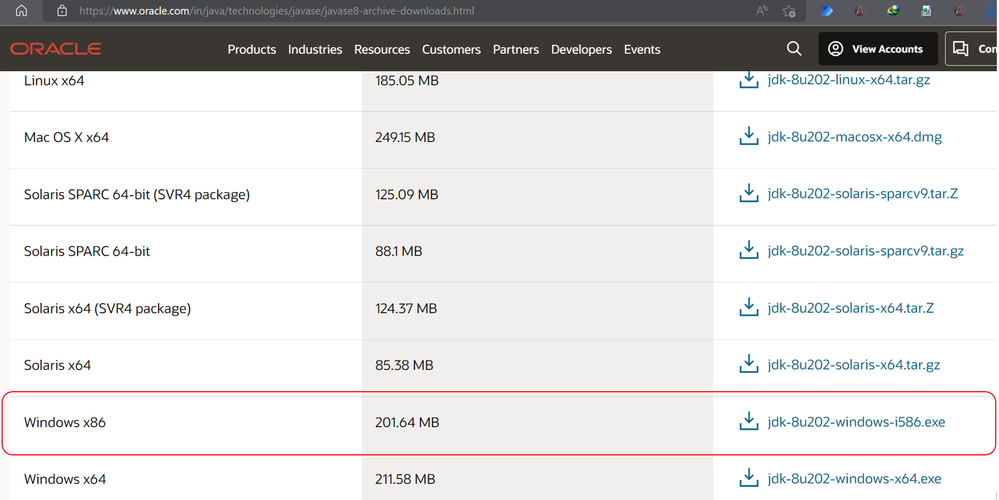Open the Customers menu
This screenshot has width=999, height=500.
[451, 49]
